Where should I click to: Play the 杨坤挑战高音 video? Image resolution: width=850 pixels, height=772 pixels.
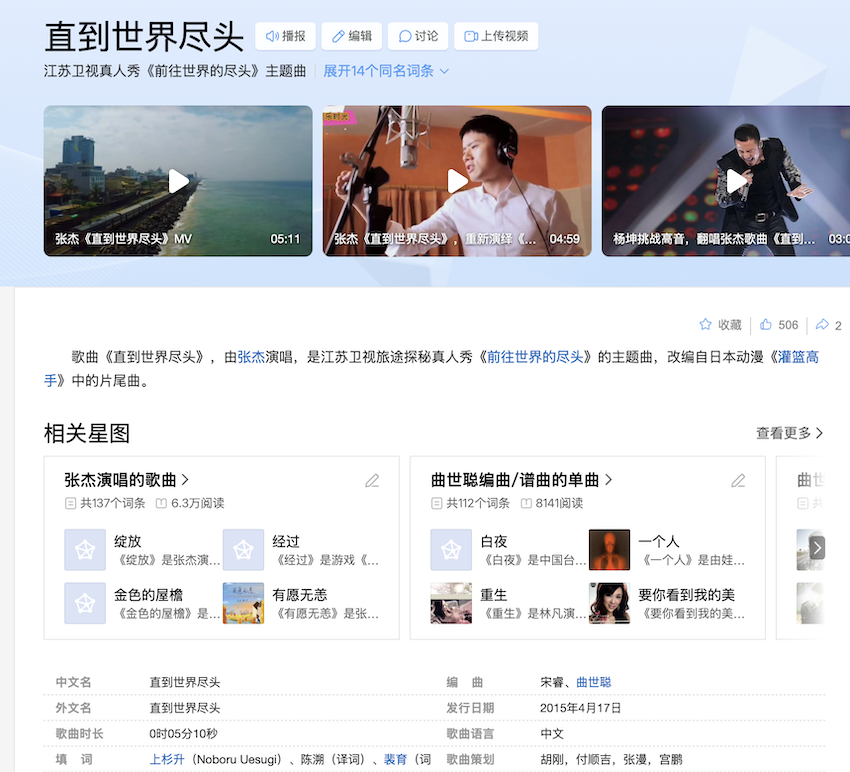[x=735, y=181]
